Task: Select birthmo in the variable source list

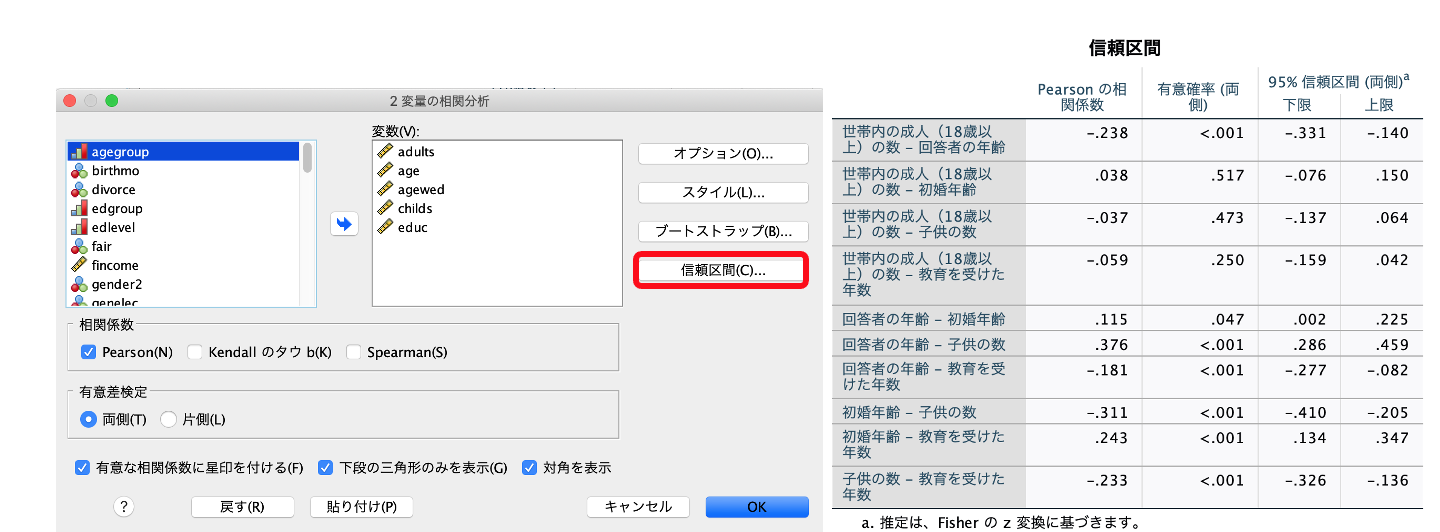Action: point(183,171)
